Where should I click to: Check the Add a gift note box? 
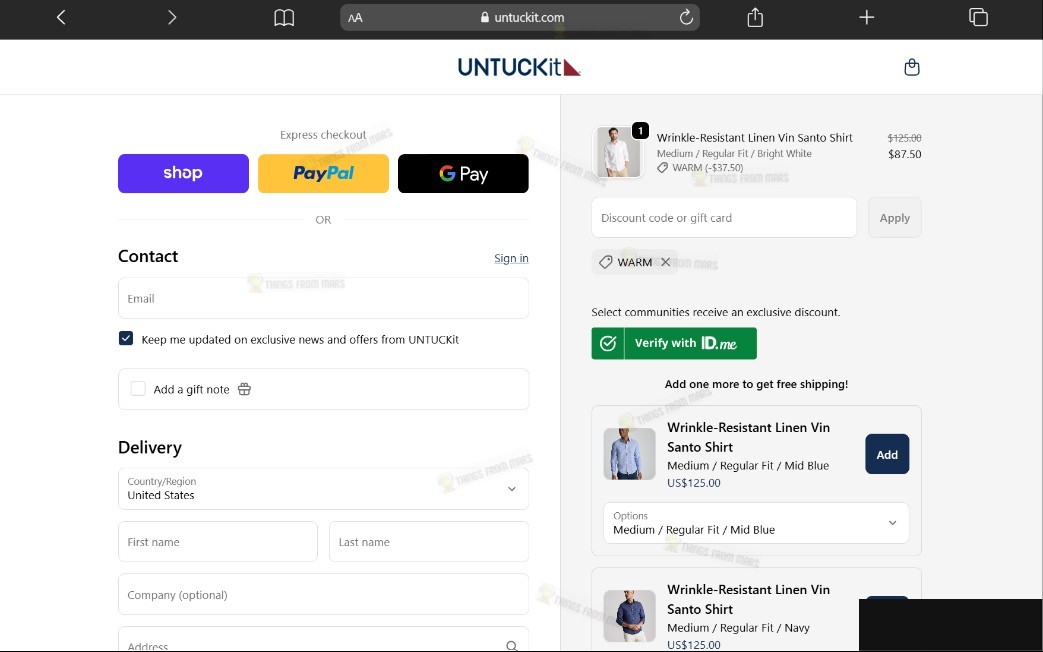pos(138,389)
